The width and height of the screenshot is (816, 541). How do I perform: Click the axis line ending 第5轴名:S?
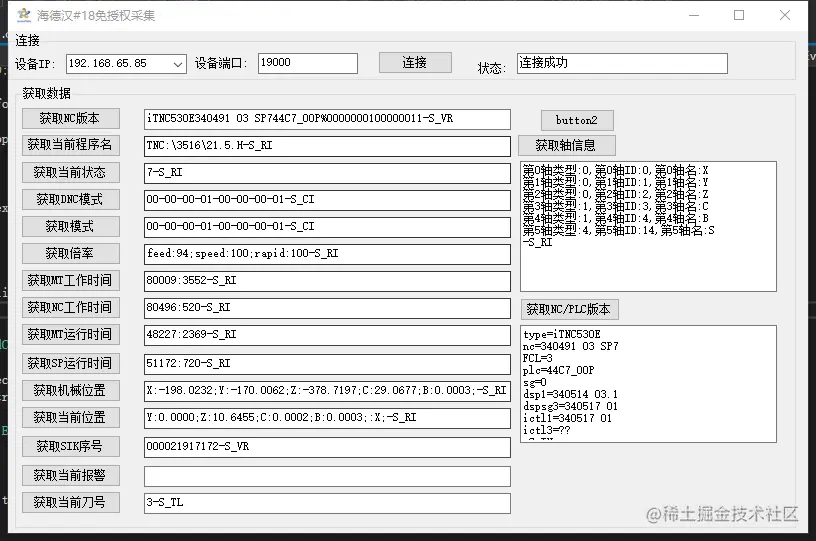coord(619,230)
